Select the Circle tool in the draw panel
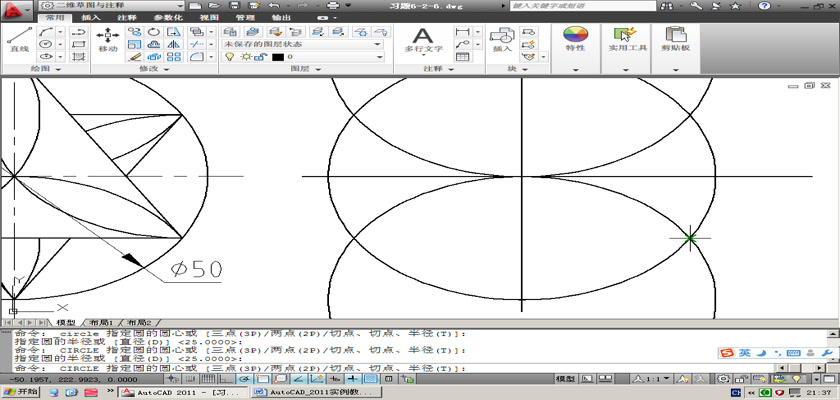840x400 pixels. point(47,44)
